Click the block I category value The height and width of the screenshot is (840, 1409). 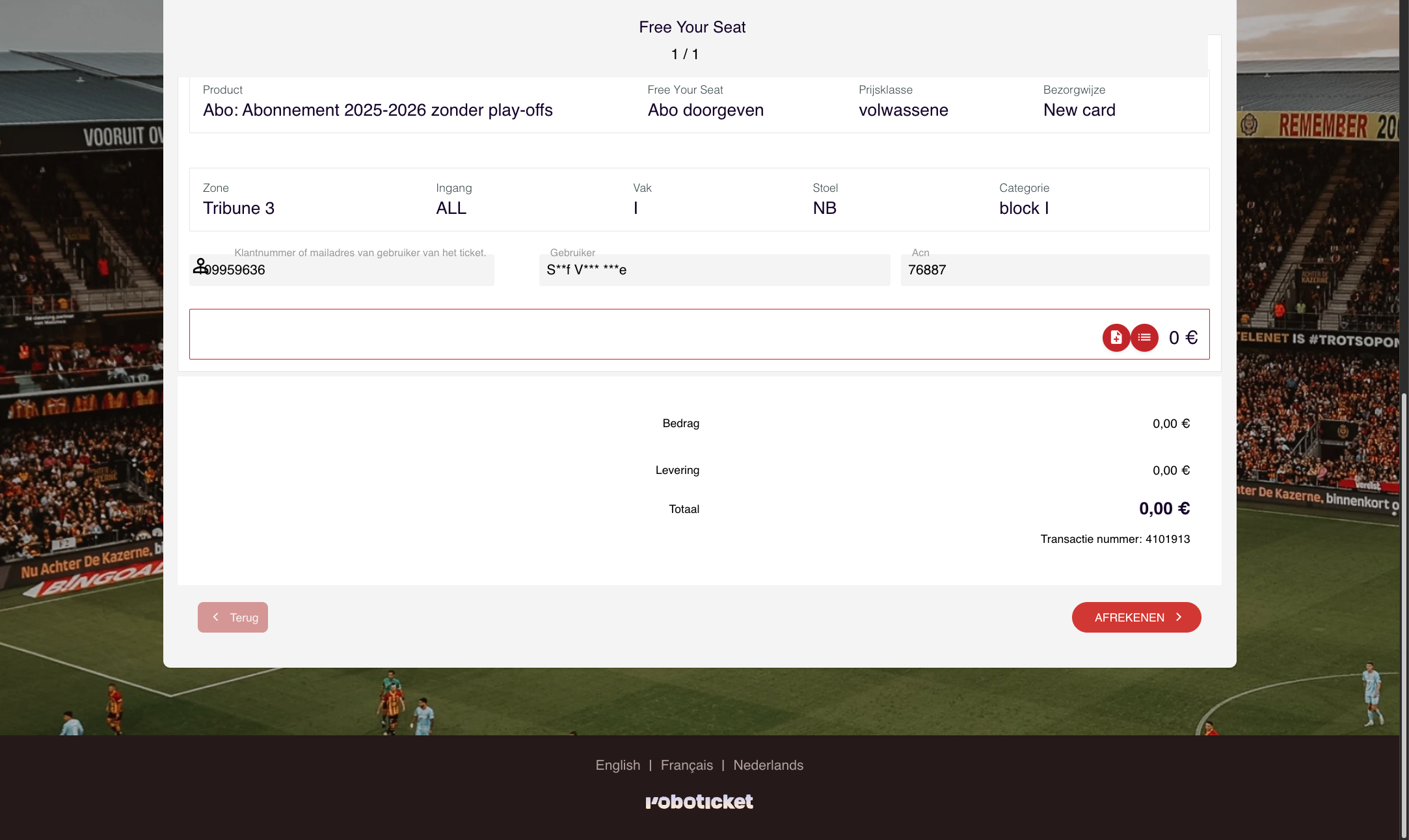(x=1024, y=208)
